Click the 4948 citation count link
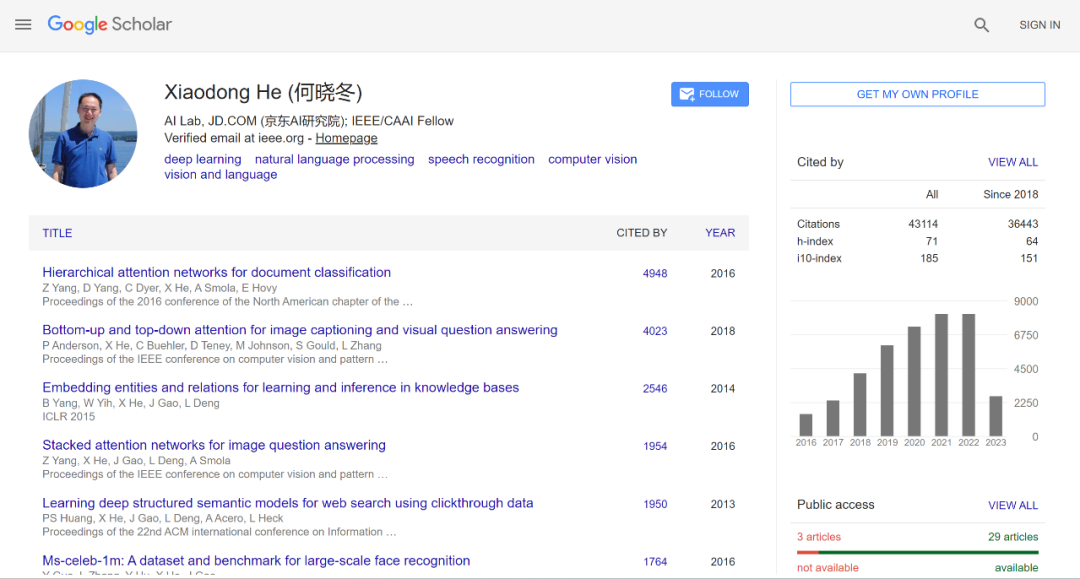 coord(655,273)
